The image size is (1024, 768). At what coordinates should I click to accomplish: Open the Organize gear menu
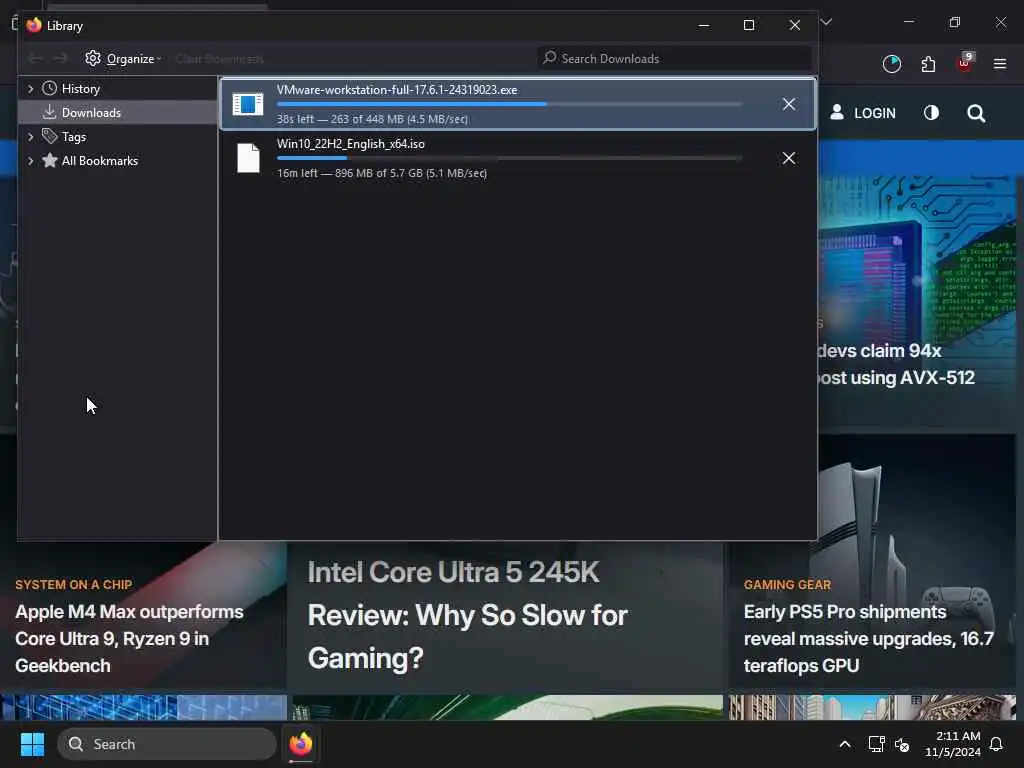(123, 59)
